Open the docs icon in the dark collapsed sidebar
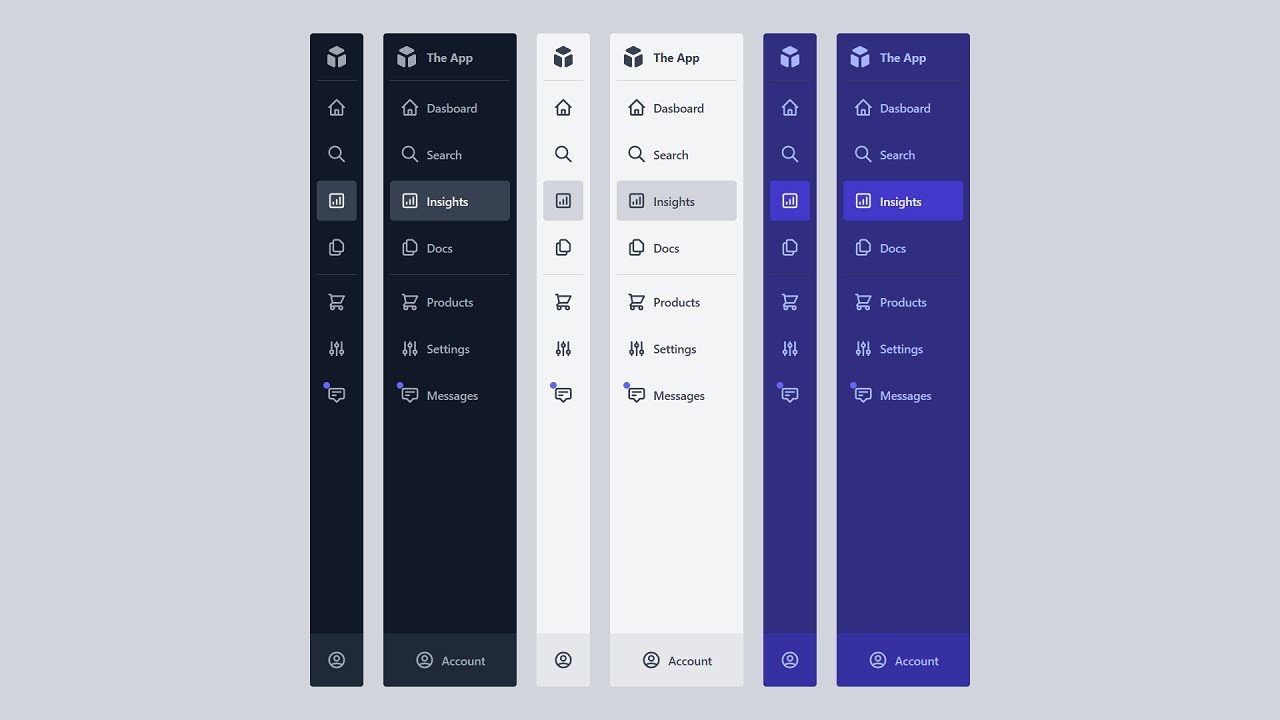This screenshot has width=1280, height=720. point(337,247)
